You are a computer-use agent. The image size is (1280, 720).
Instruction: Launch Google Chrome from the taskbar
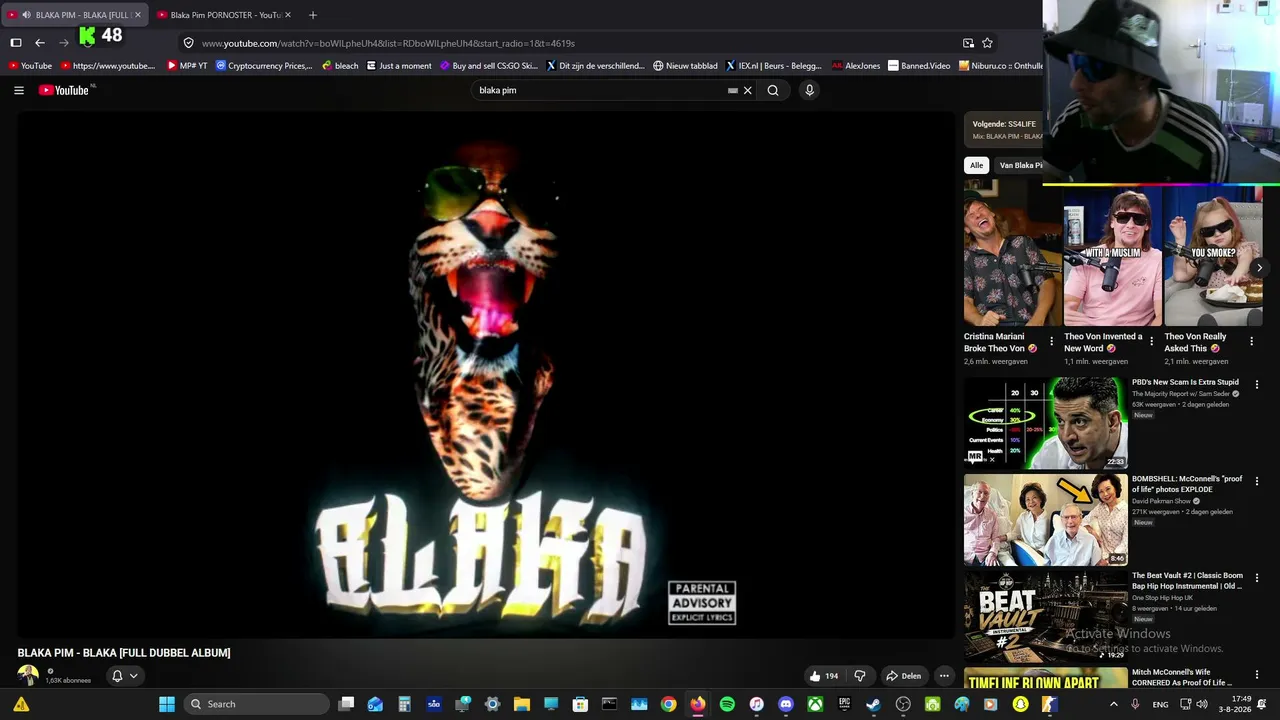[669, 704]
